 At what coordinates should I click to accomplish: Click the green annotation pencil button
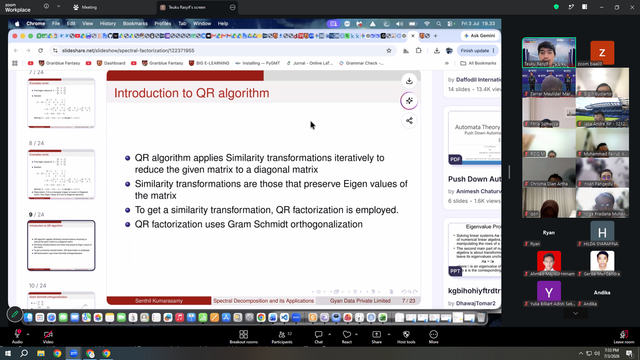click(15, 314)
